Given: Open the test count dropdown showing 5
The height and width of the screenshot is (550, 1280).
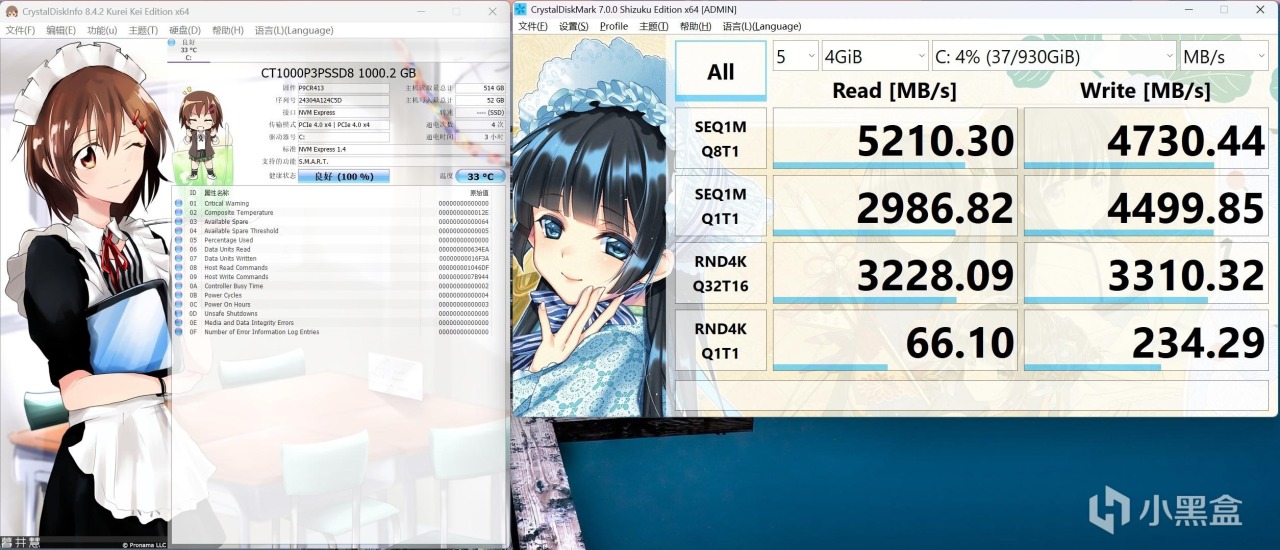Looking at the screenshot, I should point(795,56).
